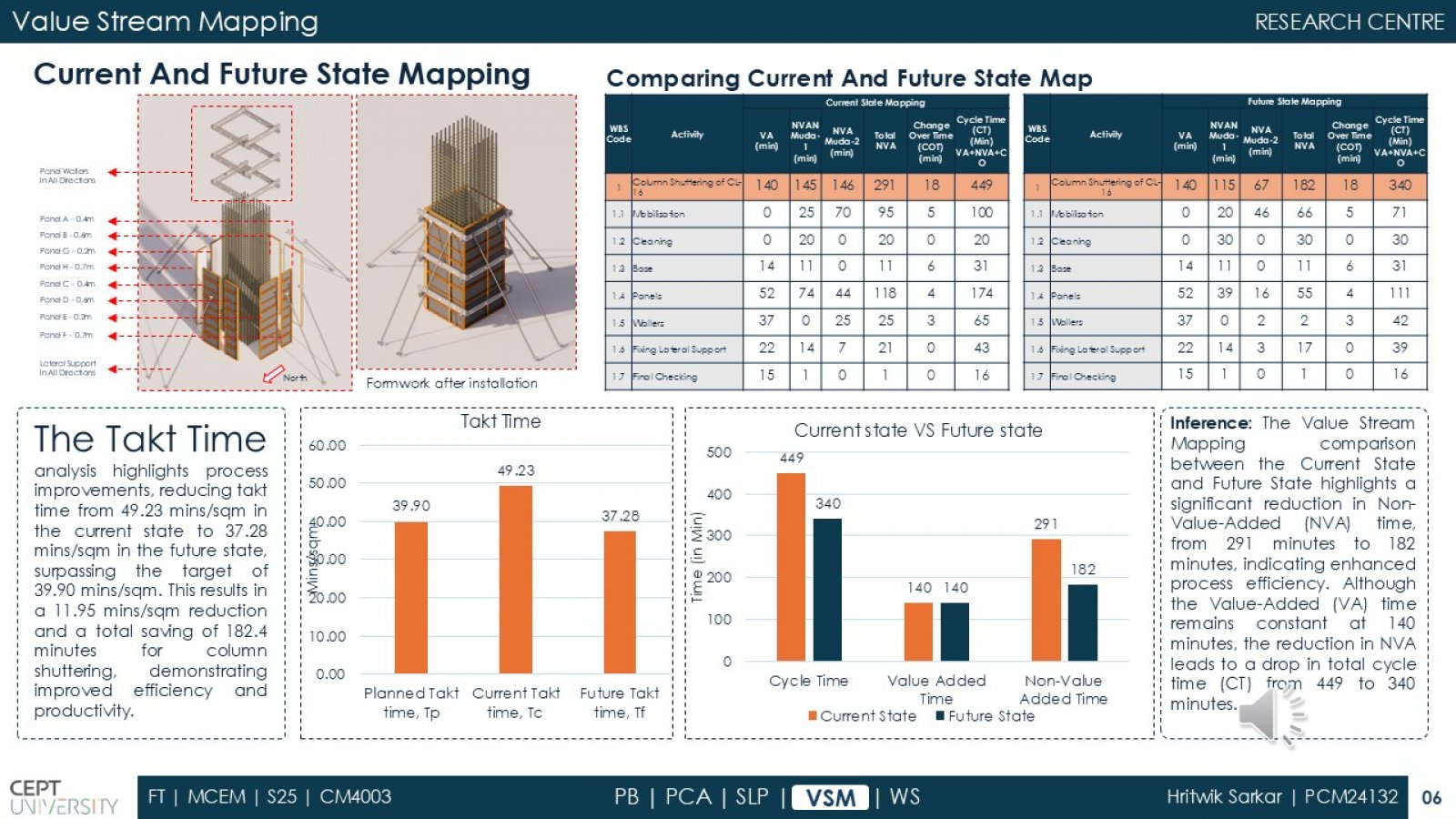The width and height of the screenshot is (1456, 819).
Task: Click the 'Current state VS Future state' chart title
Action: (918, 430)
